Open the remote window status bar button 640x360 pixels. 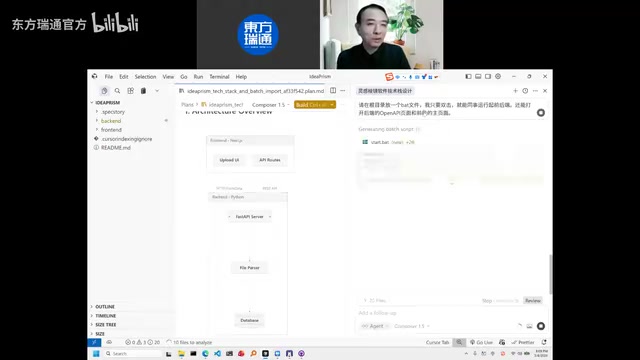[94, 342]
